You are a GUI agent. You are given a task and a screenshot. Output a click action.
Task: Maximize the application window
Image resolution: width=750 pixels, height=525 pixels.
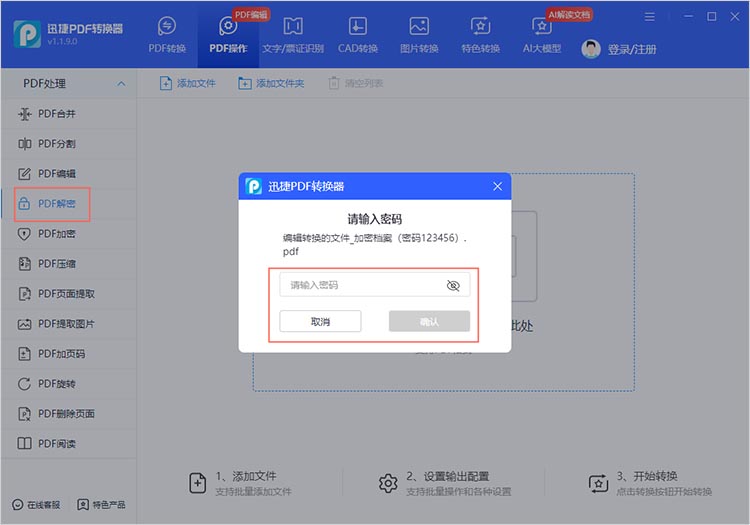[712, 17]
